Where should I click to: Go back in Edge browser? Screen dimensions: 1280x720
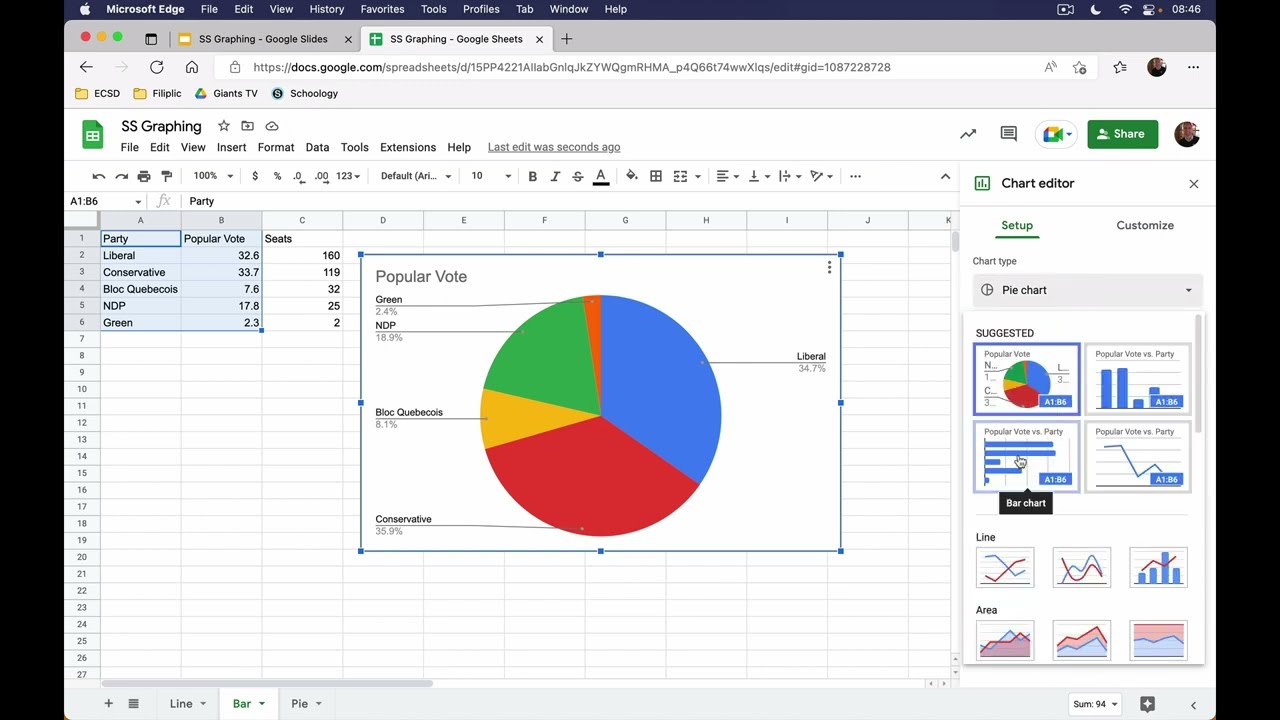click(x=86, y=67)
